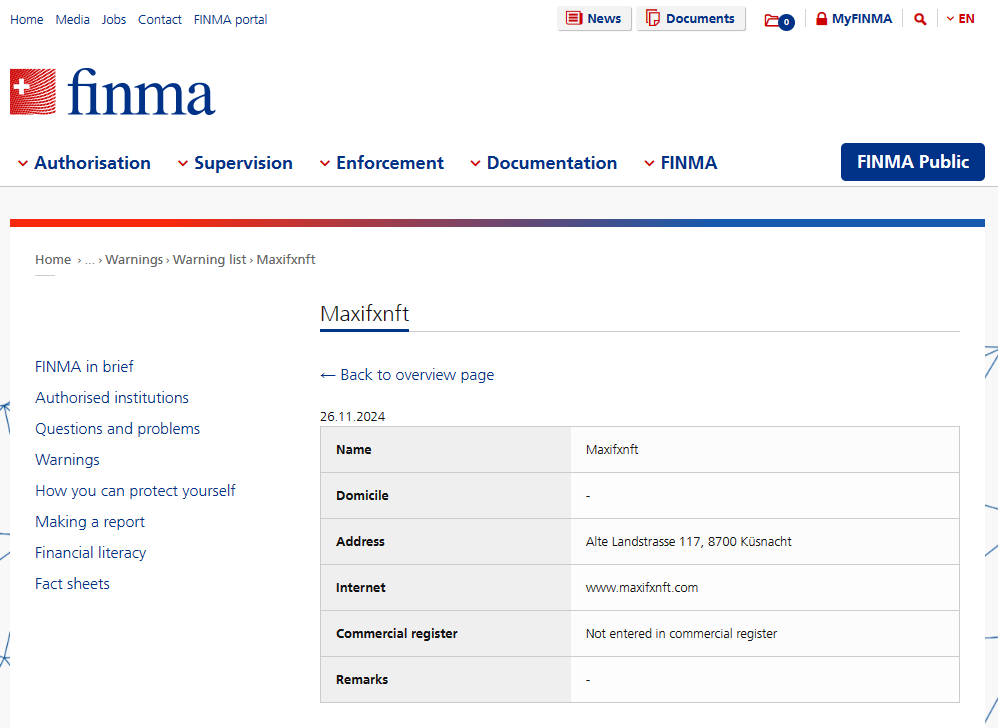Open the watch list folder icon

click(x=779, y=20)
